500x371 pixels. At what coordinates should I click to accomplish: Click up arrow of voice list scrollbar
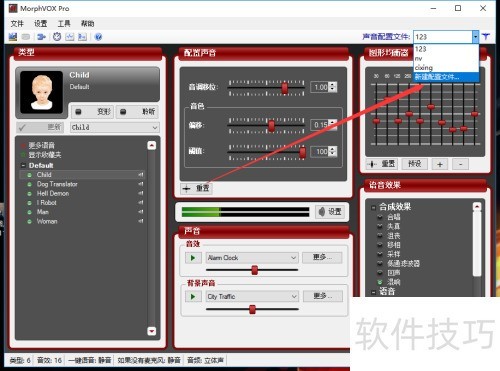pos(152,145)
